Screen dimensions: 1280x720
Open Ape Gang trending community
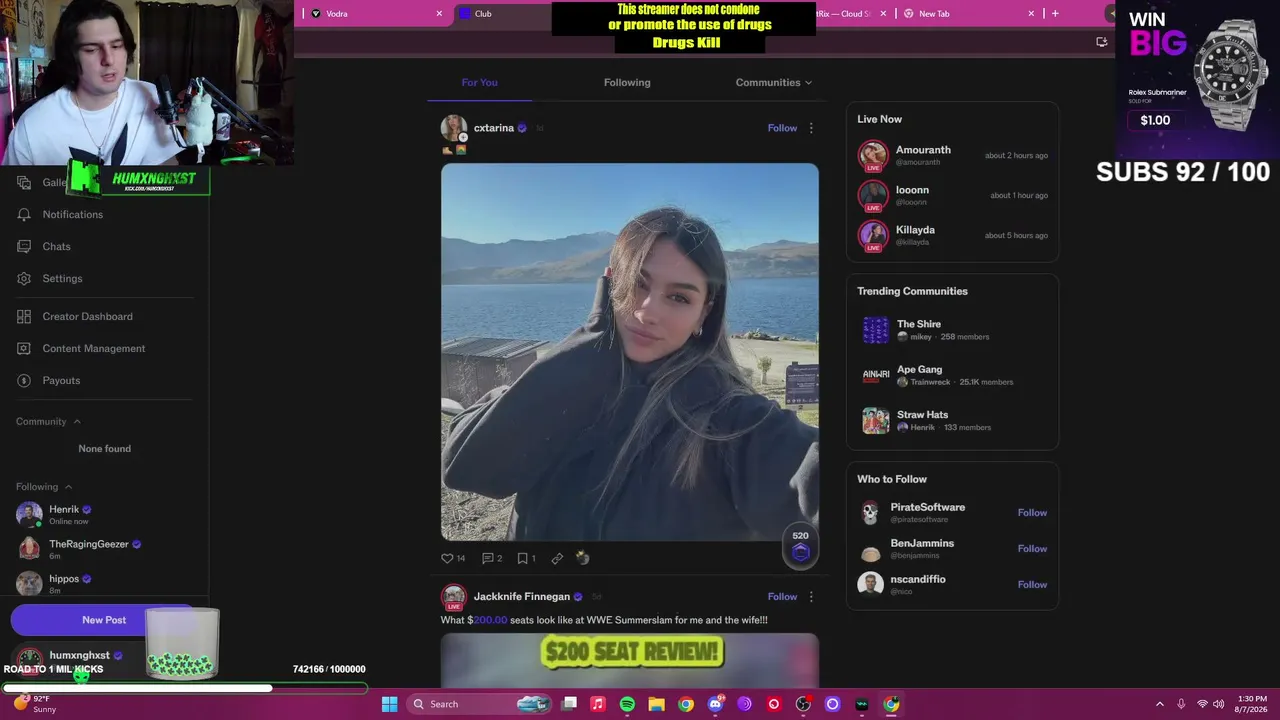(952, 375)
